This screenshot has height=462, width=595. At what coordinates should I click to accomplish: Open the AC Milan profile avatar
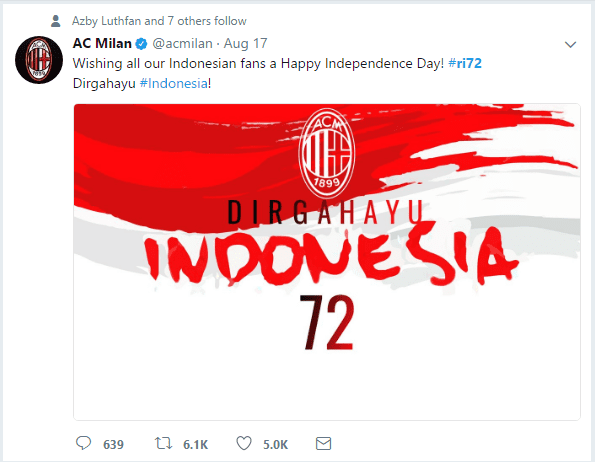[x=39, y=60]
